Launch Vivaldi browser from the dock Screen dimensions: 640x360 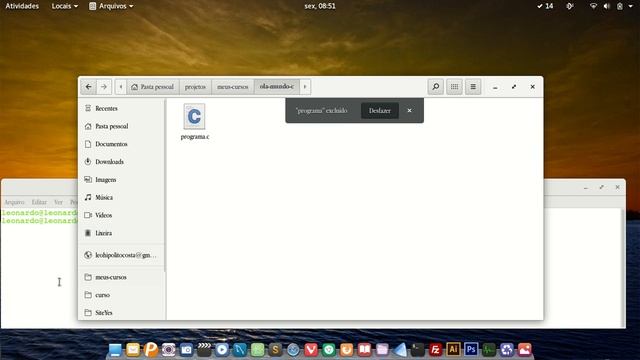pyautogui.click(x=311, y=349)
